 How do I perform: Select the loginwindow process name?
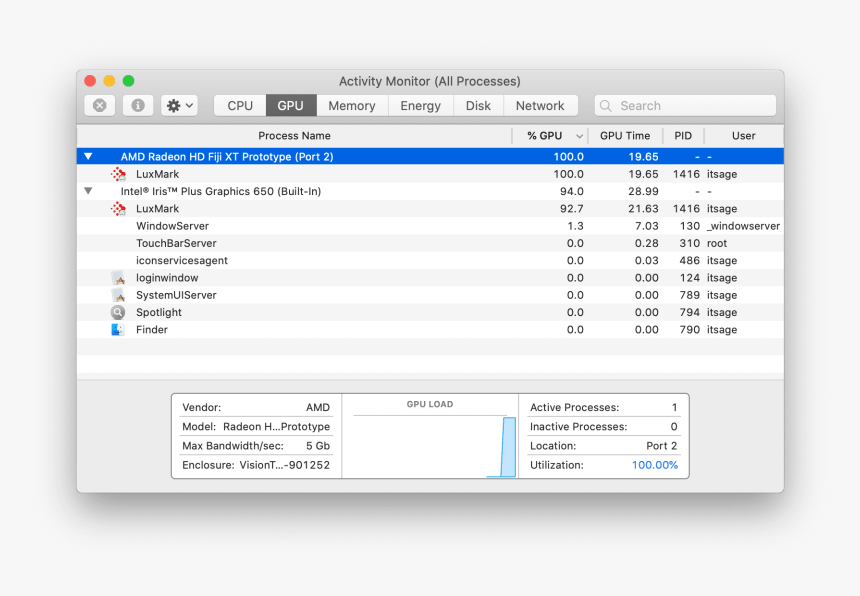pyautogui.click(x=167, y=278)
